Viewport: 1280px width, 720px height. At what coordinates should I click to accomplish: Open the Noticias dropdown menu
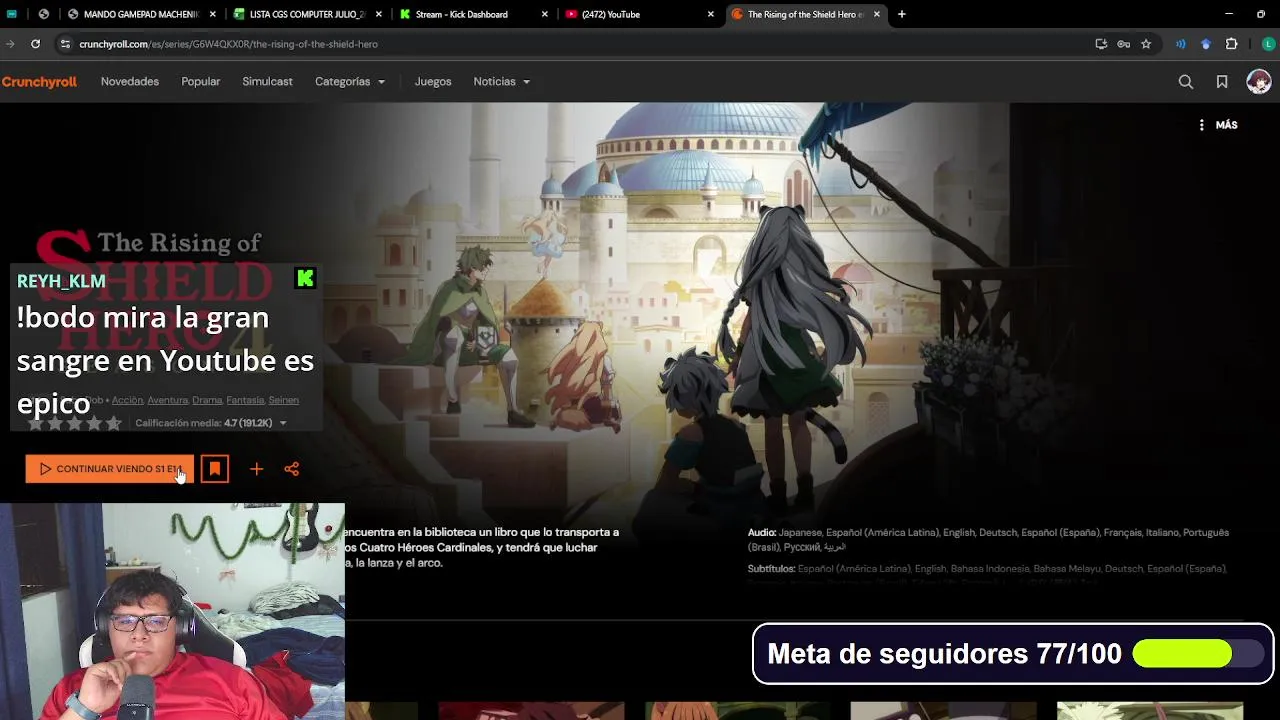coord(502,82)
